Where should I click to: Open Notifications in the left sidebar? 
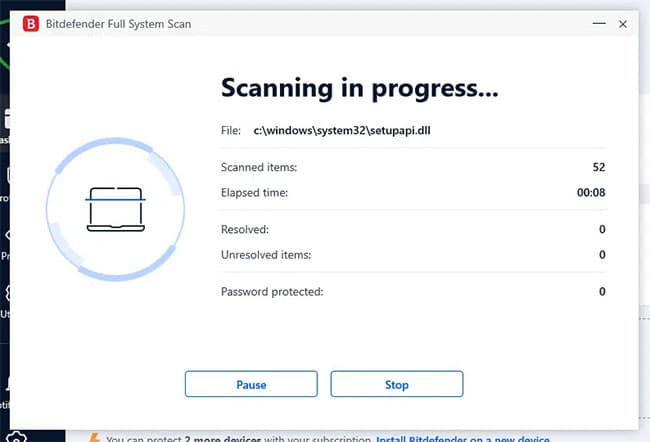point(4,387)
